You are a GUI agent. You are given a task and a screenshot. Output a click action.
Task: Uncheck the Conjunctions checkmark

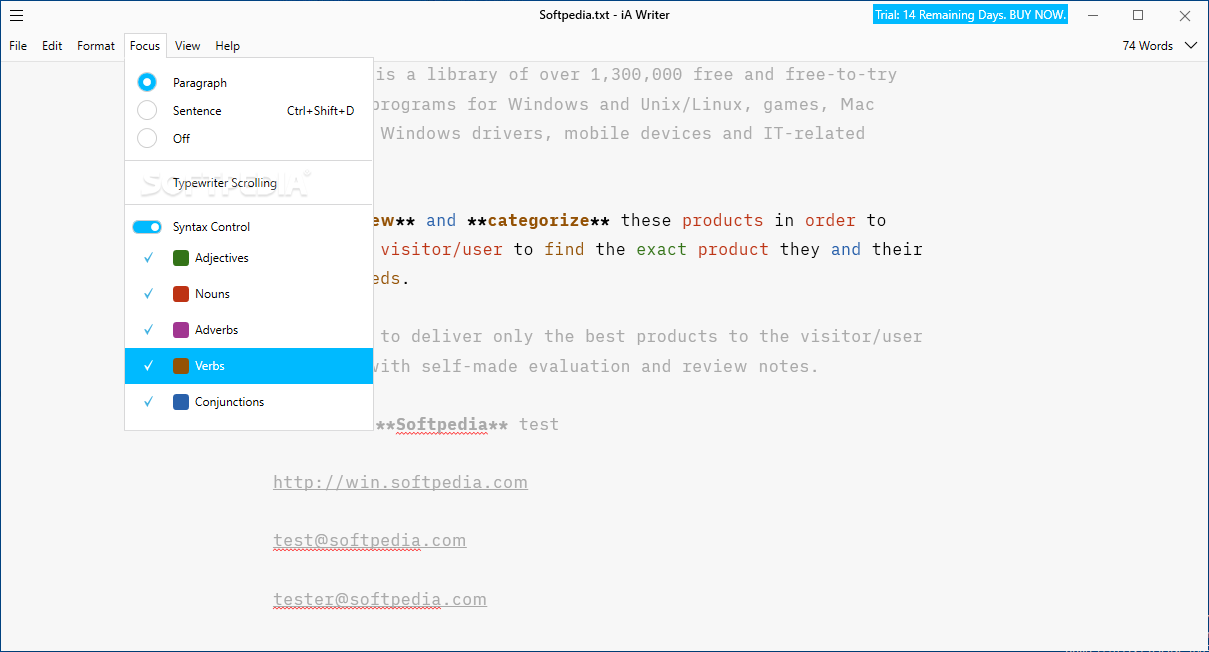[x=148, y=402]
